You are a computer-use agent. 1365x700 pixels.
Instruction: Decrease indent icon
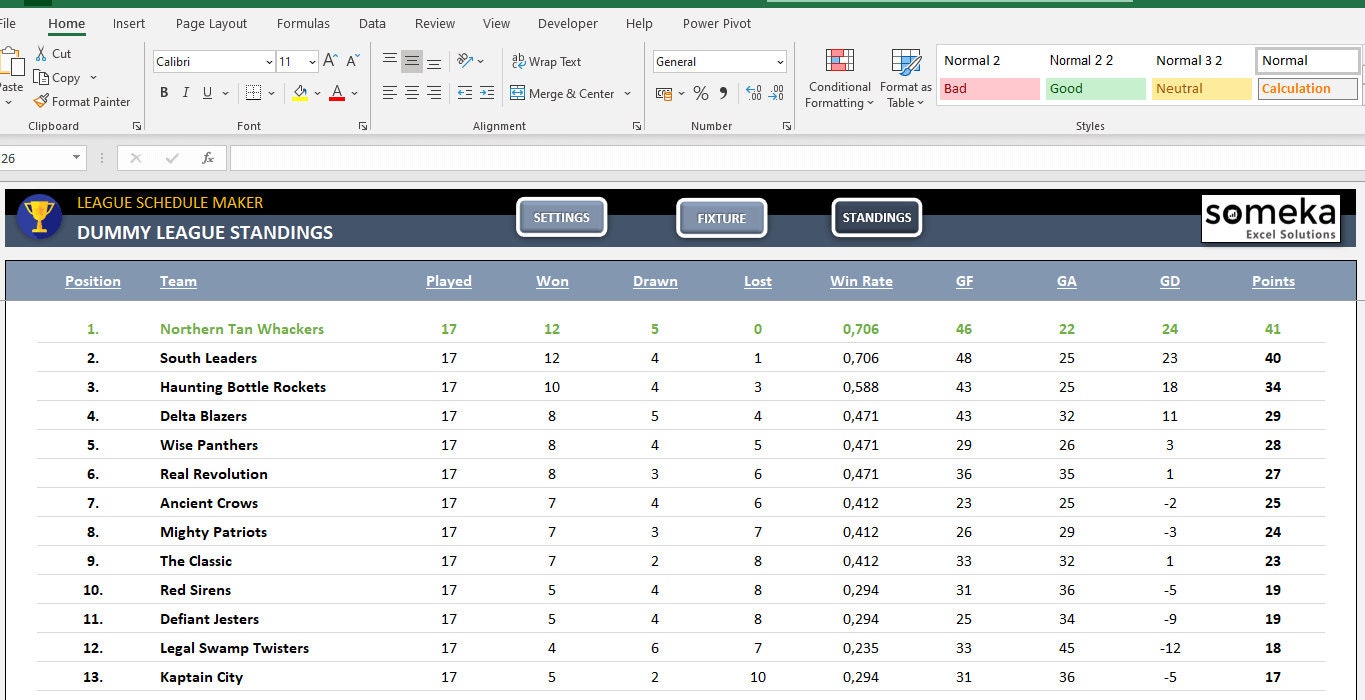tap(465, 93)
